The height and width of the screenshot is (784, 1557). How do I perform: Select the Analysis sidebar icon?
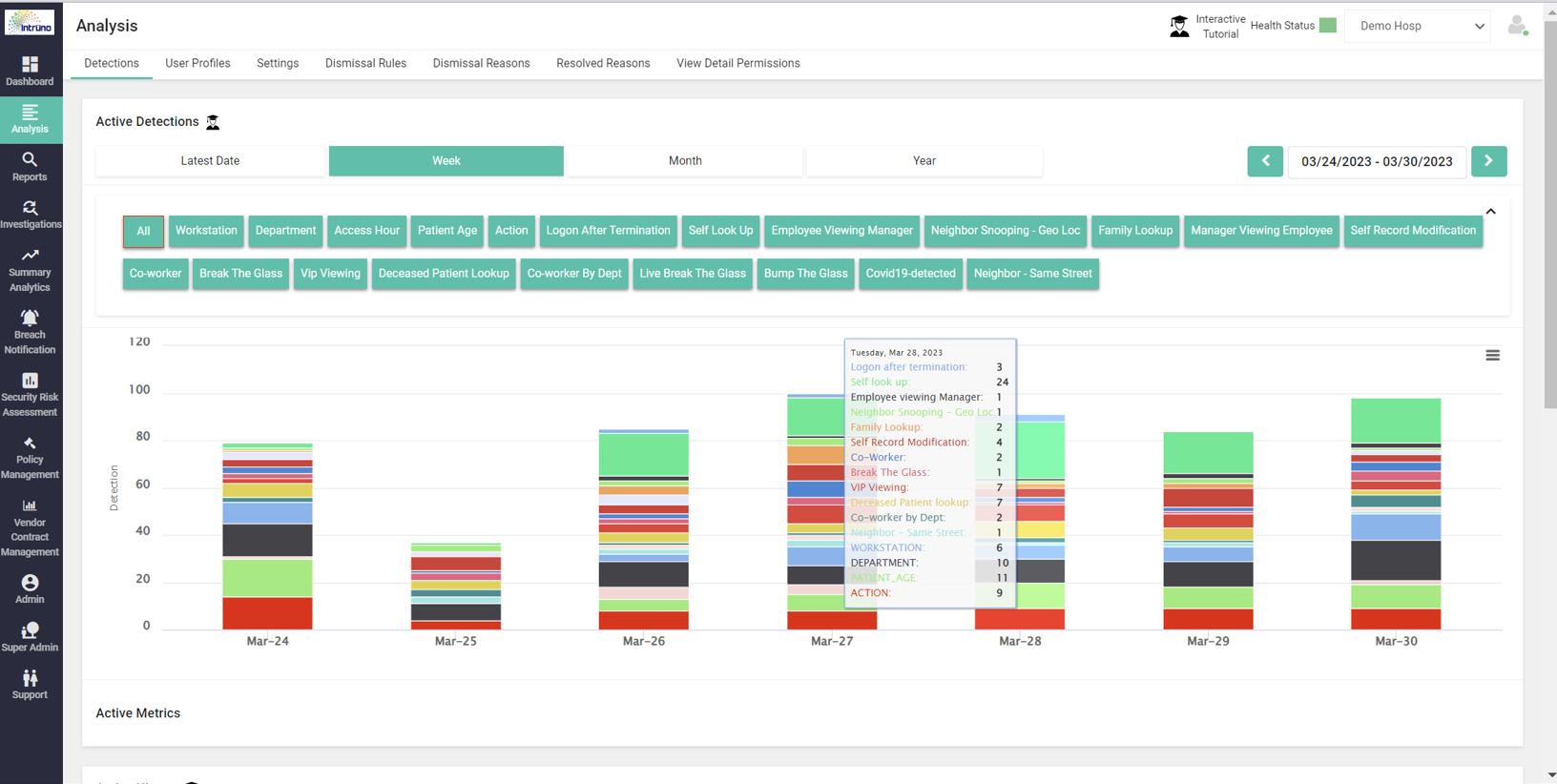tap(30, 119)
